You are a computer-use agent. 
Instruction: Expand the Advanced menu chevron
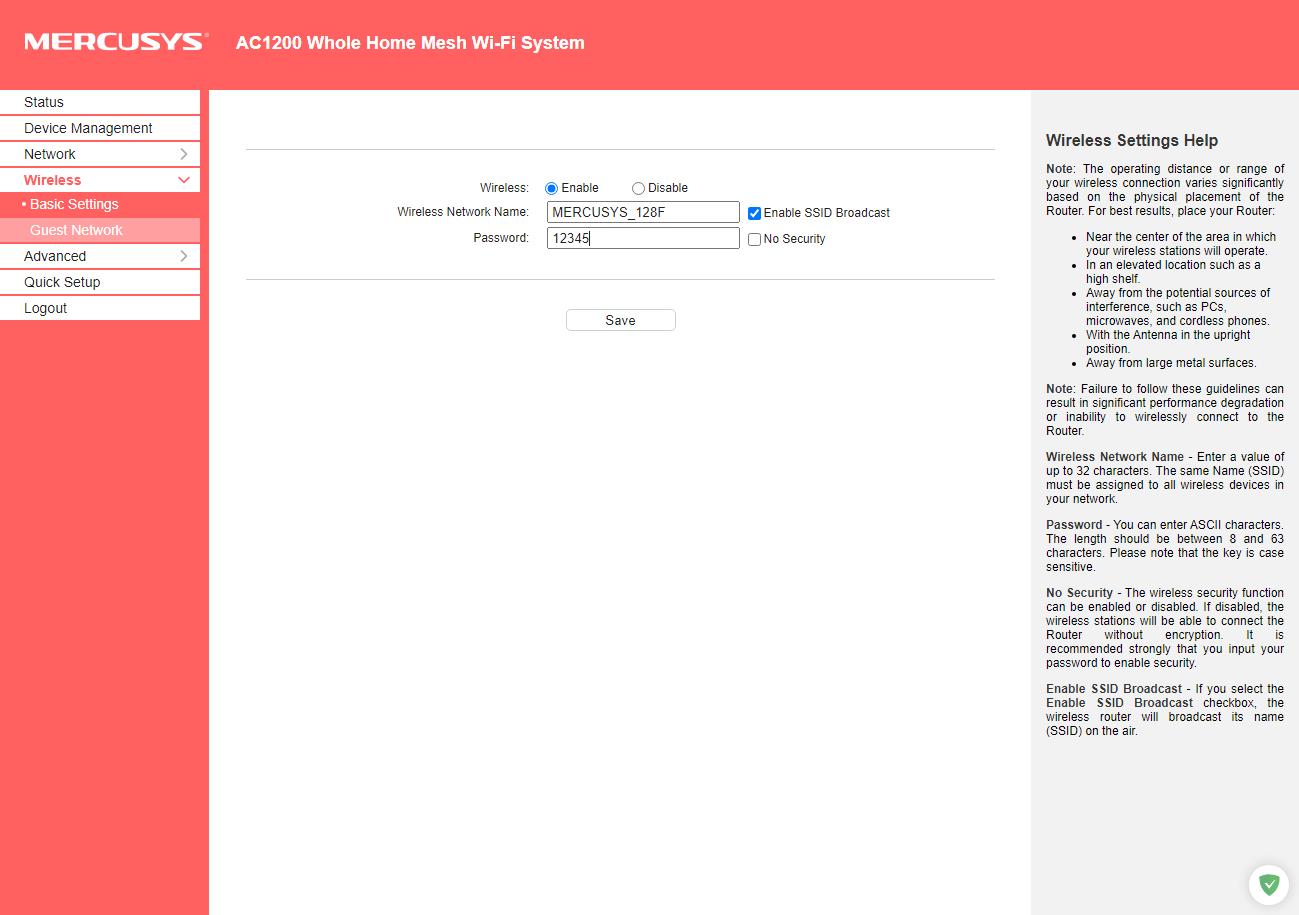pos(183,256)
